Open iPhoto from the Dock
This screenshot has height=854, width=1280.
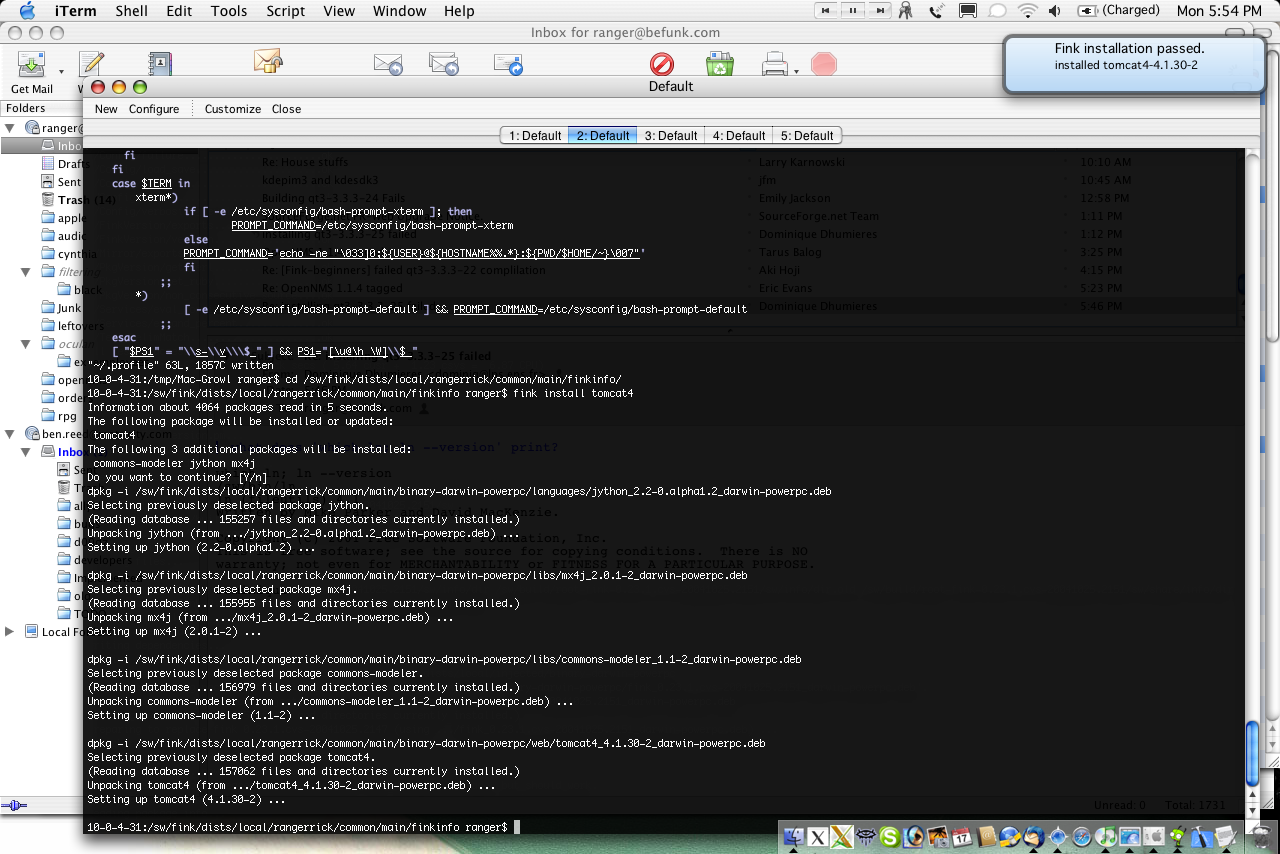tap(938, 838)
